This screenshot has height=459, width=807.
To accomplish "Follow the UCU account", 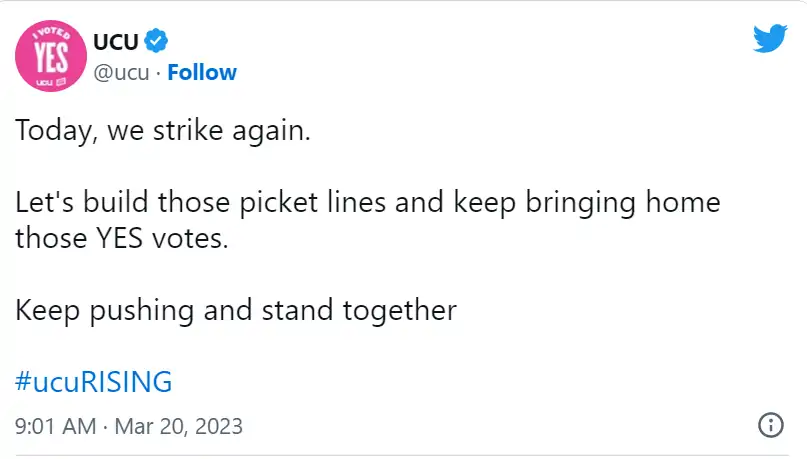I will tap(202, 73).
